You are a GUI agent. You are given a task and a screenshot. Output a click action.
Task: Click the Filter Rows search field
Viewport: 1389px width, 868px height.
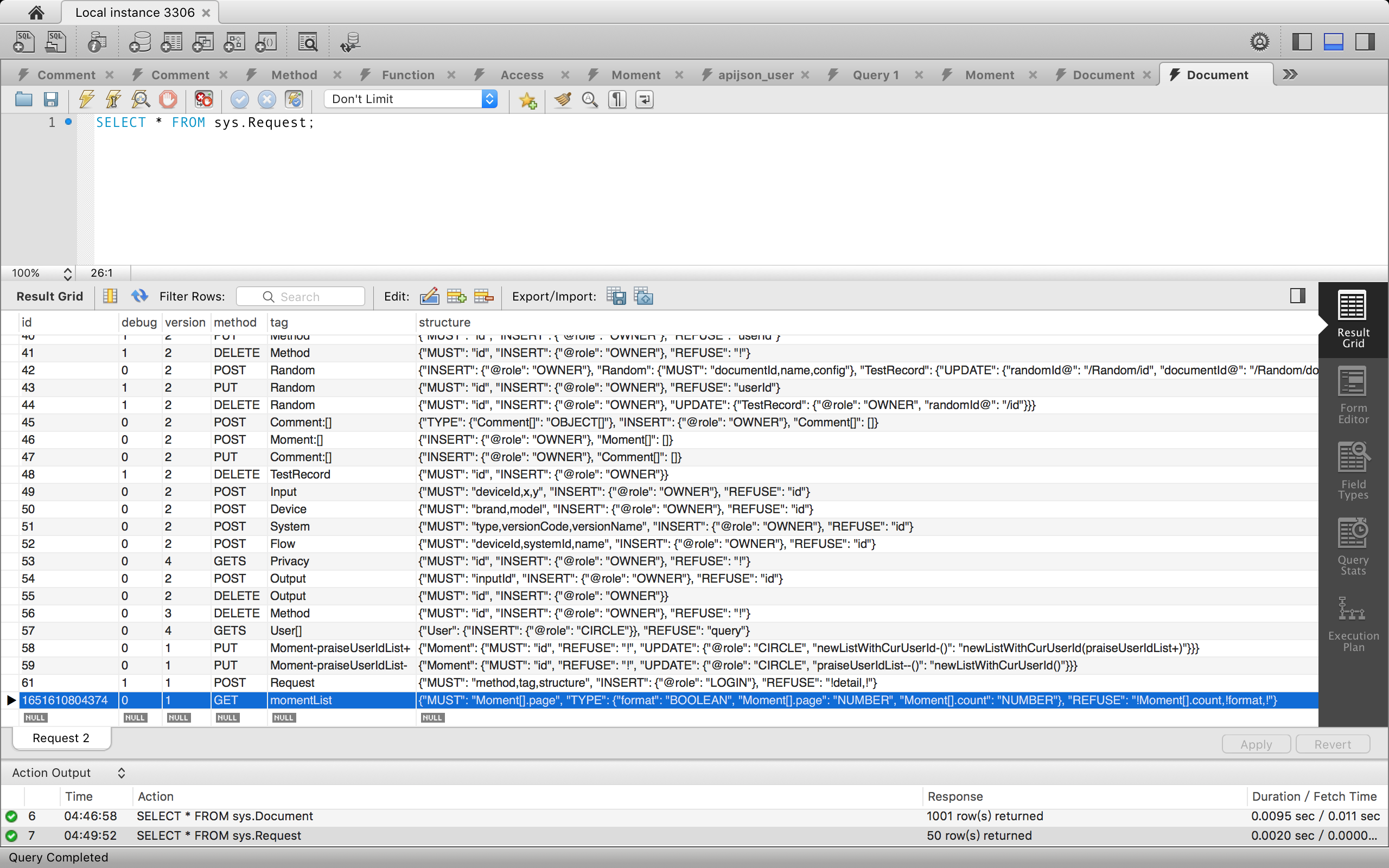click(300, 296)
